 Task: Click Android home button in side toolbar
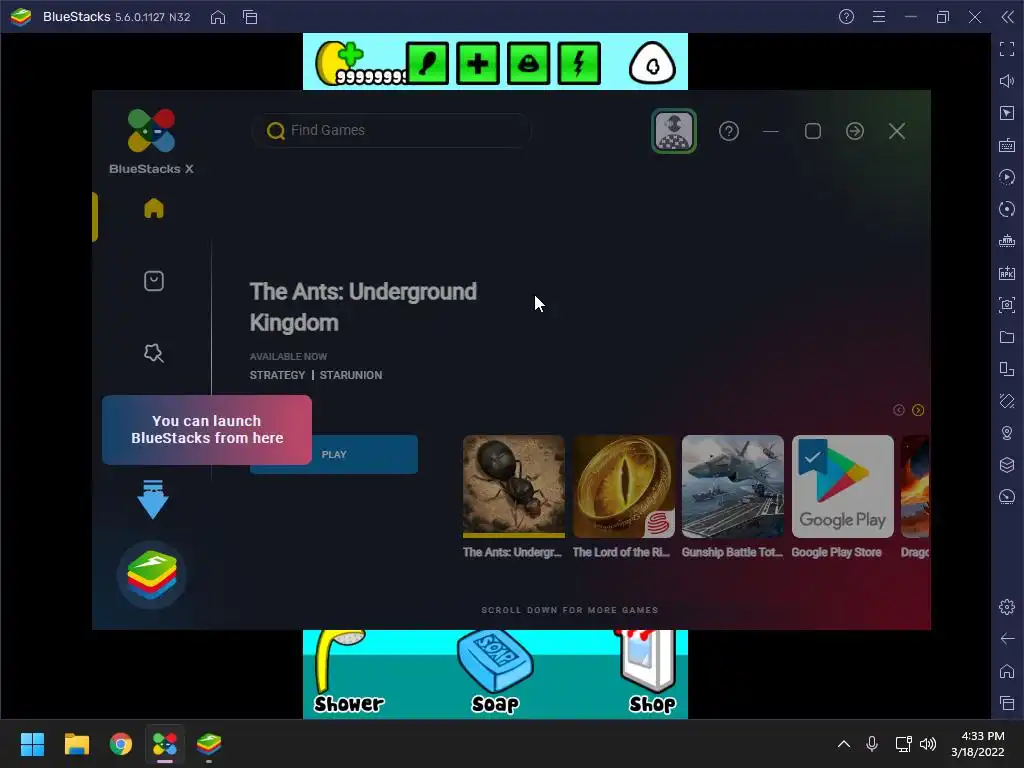click(x=1007, y=671)
